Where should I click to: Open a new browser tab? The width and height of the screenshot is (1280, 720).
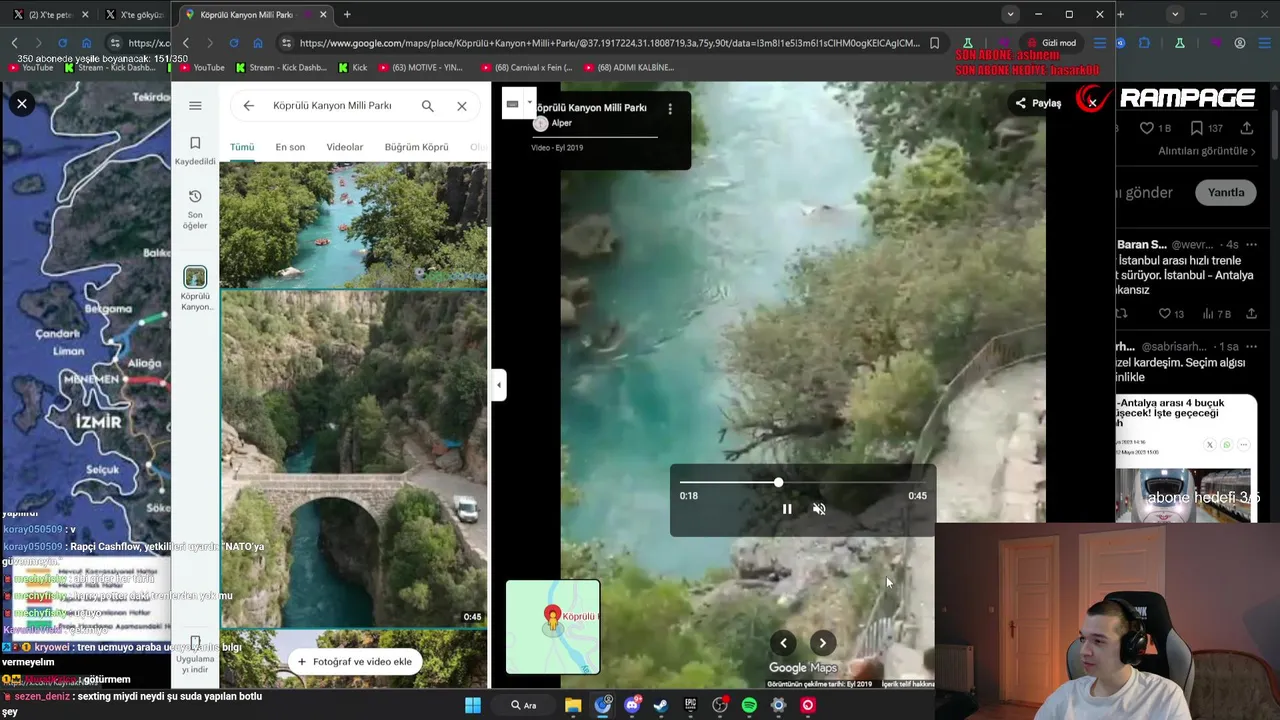(347, 15)
